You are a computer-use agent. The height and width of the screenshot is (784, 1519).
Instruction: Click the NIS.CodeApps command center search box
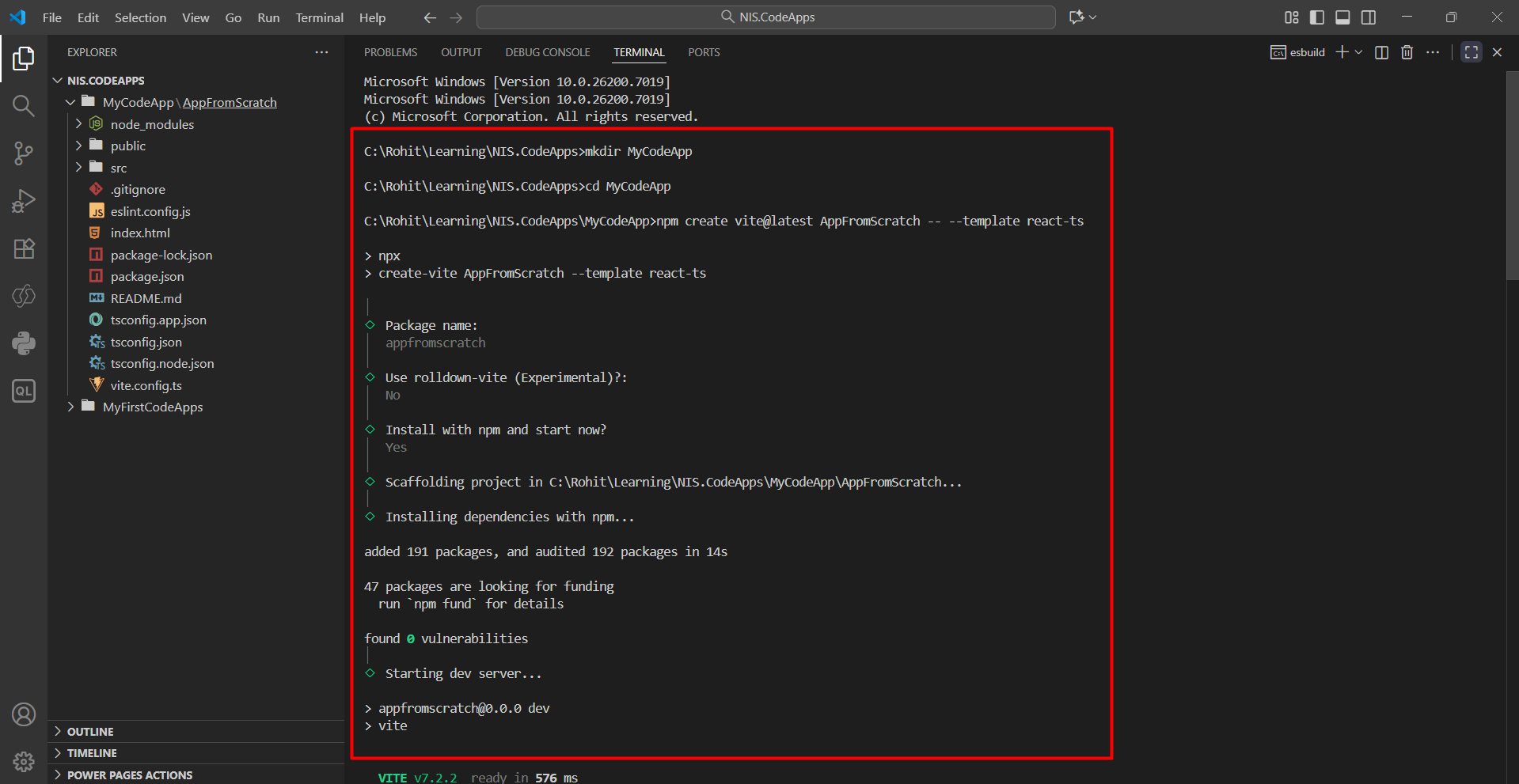(x=765, y=17)
